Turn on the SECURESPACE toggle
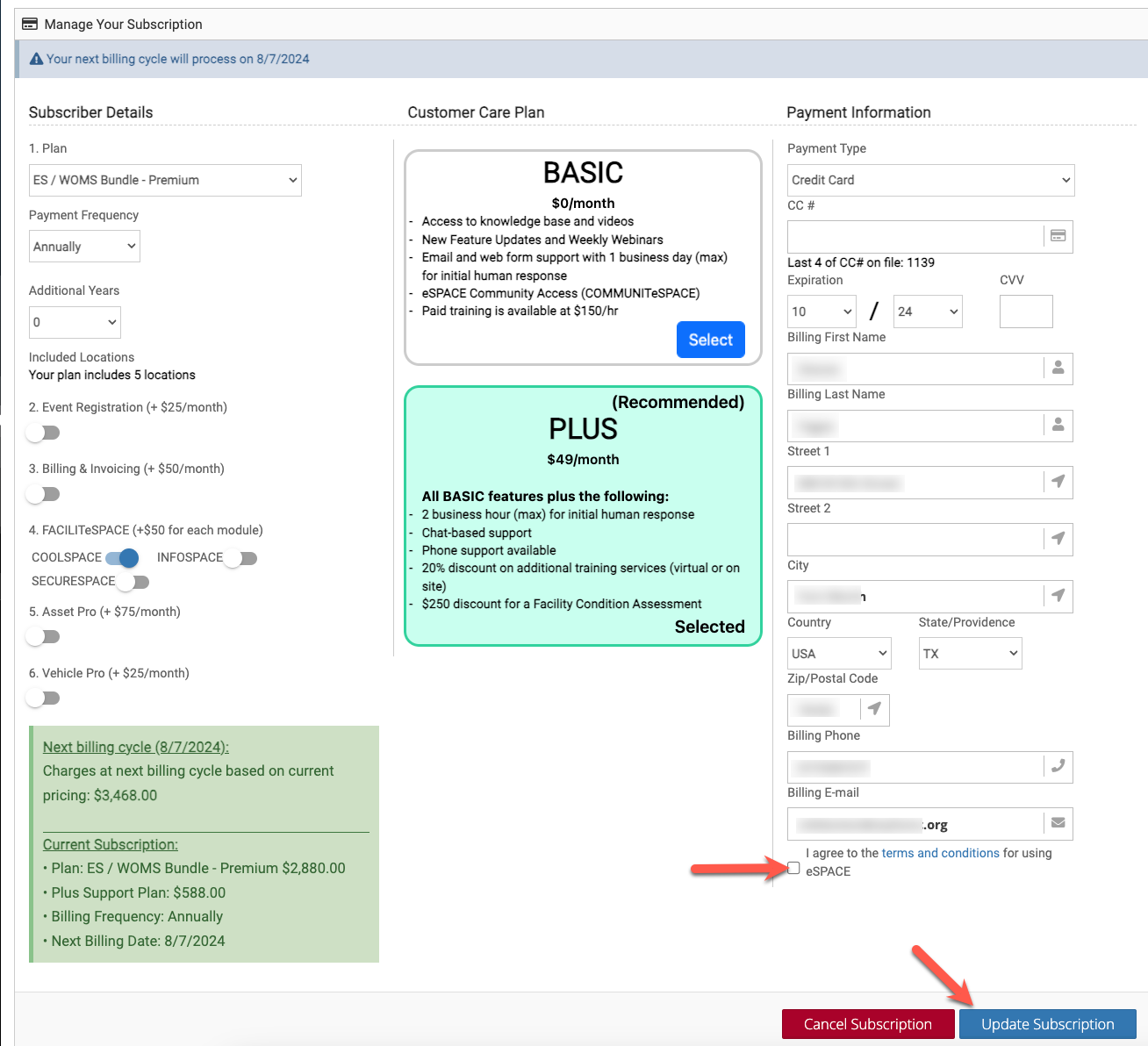 133,582
